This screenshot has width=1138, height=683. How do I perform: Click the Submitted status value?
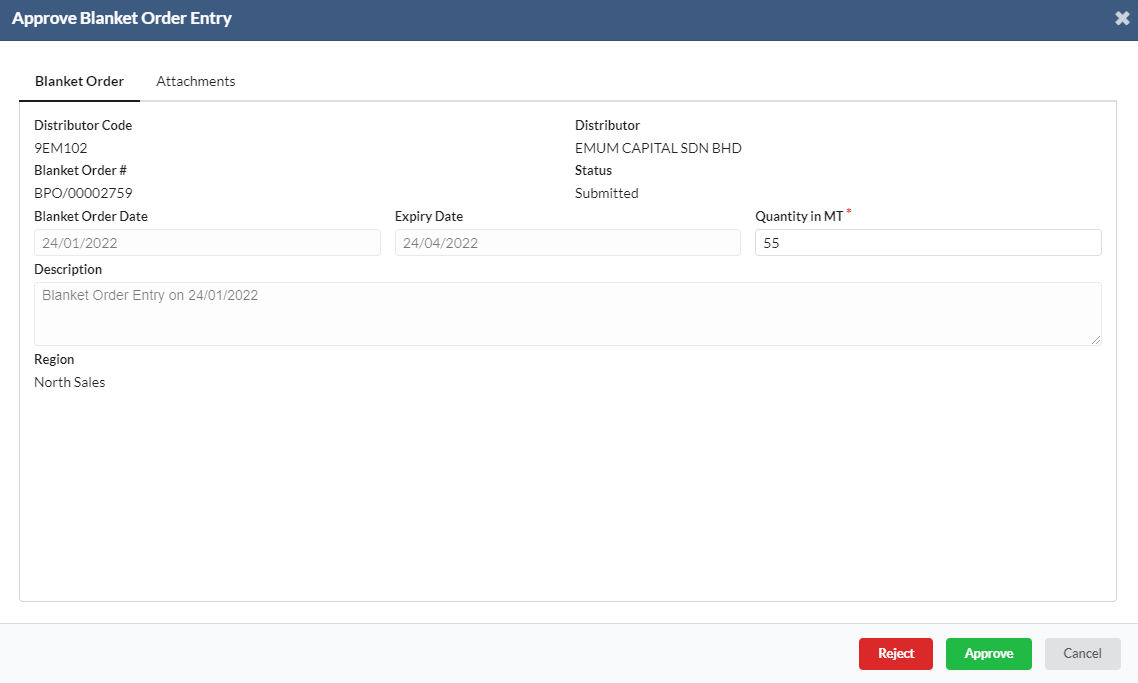(607, 193)
